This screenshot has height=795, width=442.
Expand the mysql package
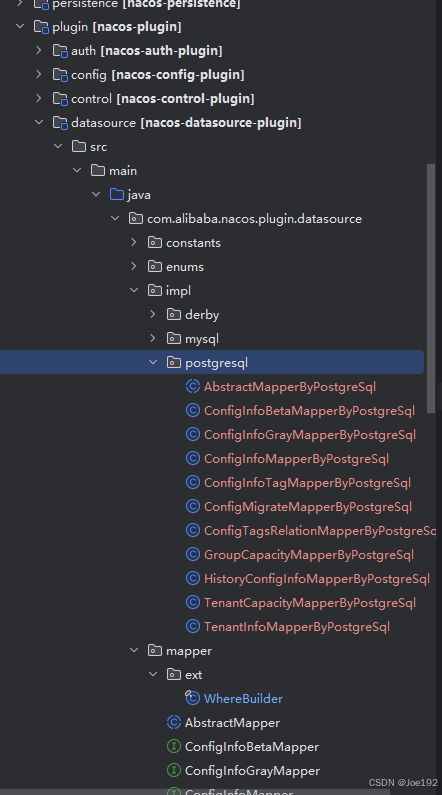coord(153,338)
